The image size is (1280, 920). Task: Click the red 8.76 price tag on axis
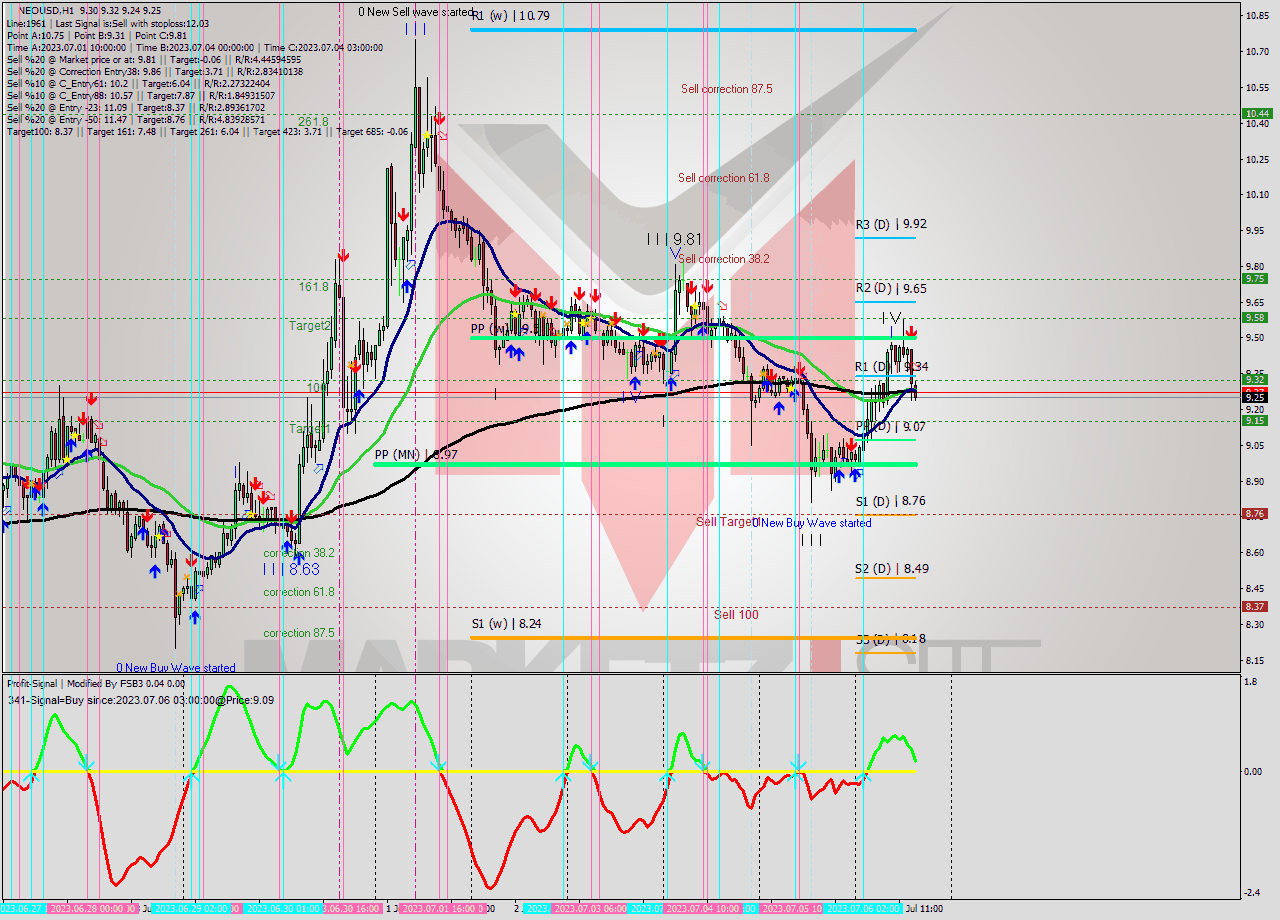(1256, 514)
